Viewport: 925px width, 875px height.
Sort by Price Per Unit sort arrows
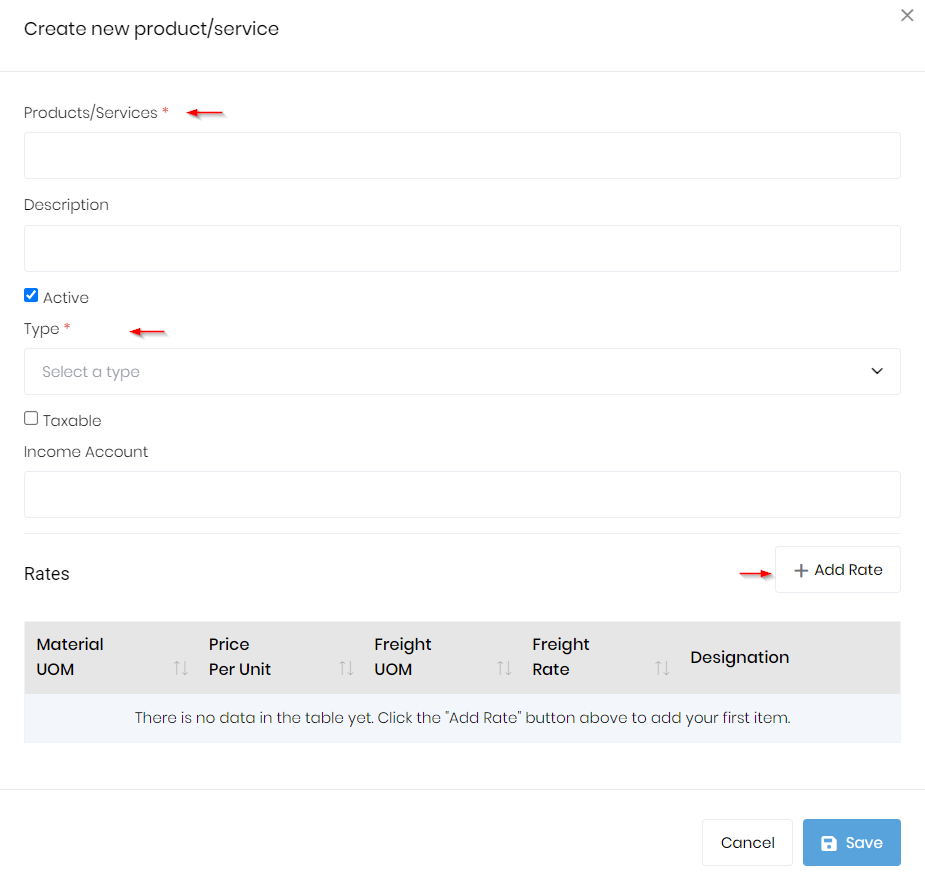(346, 668)
